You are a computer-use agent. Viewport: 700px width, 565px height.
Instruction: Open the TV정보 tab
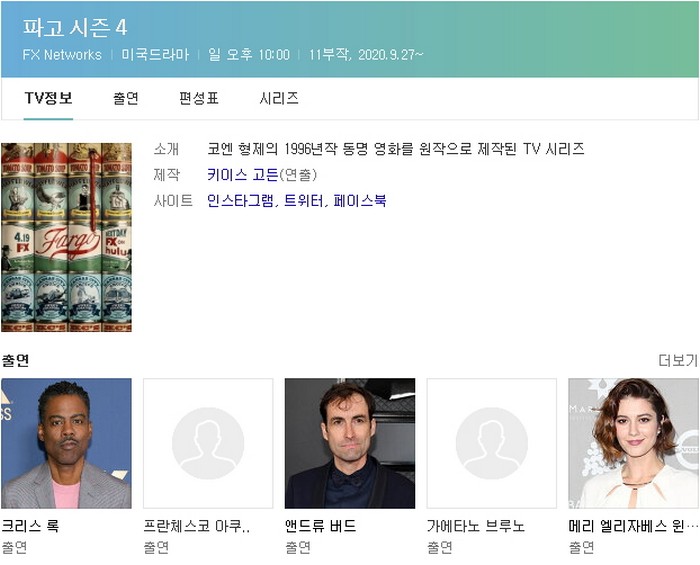[48, 98]
